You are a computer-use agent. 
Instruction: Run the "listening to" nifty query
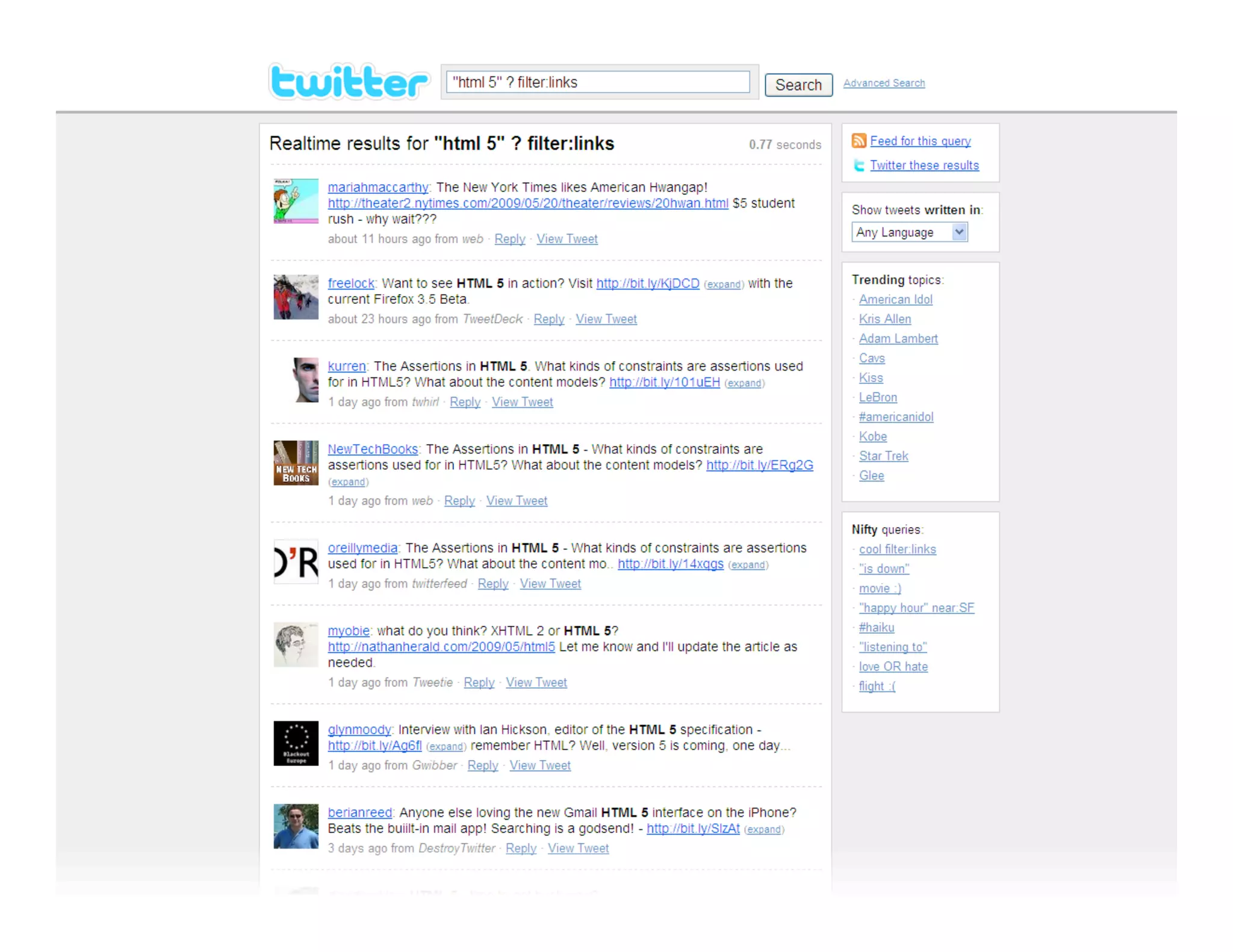(893, 647)
